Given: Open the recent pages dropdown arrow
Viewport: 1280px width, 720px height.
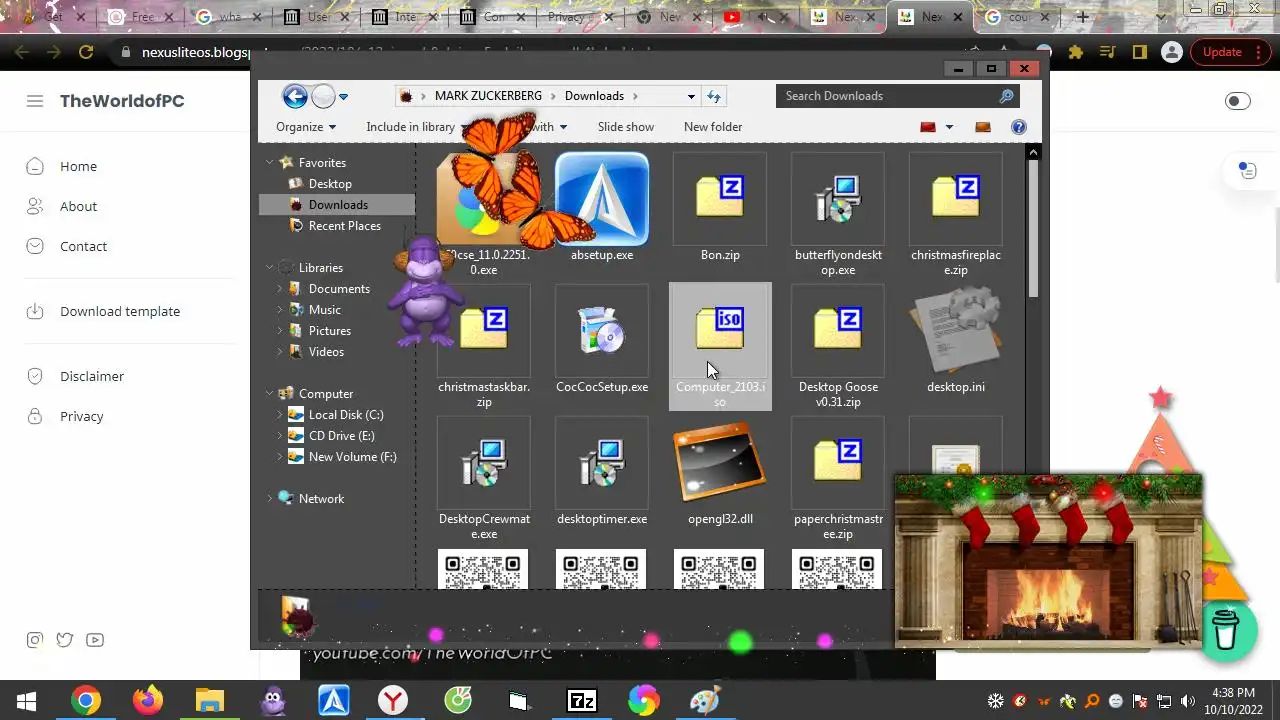Looking at the screenshot, I should click(343, 97).
